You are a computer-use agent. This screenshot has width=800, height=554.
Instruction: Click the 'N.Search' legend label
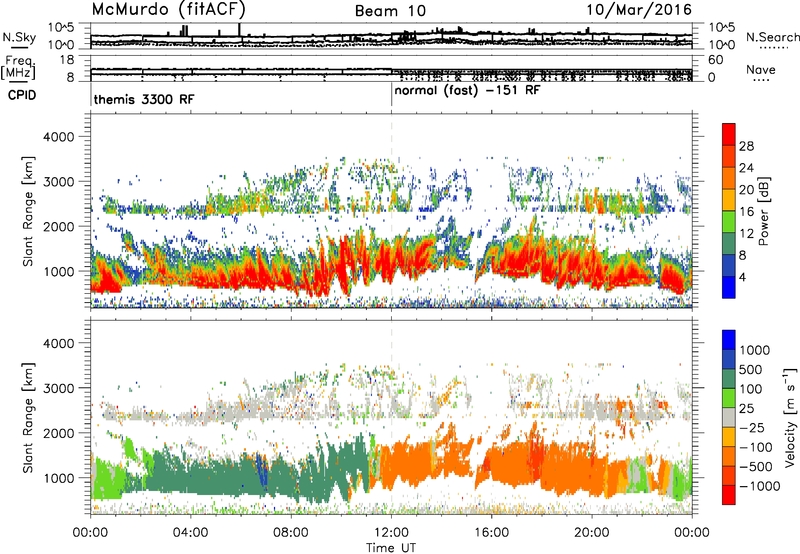coord(772,37)
